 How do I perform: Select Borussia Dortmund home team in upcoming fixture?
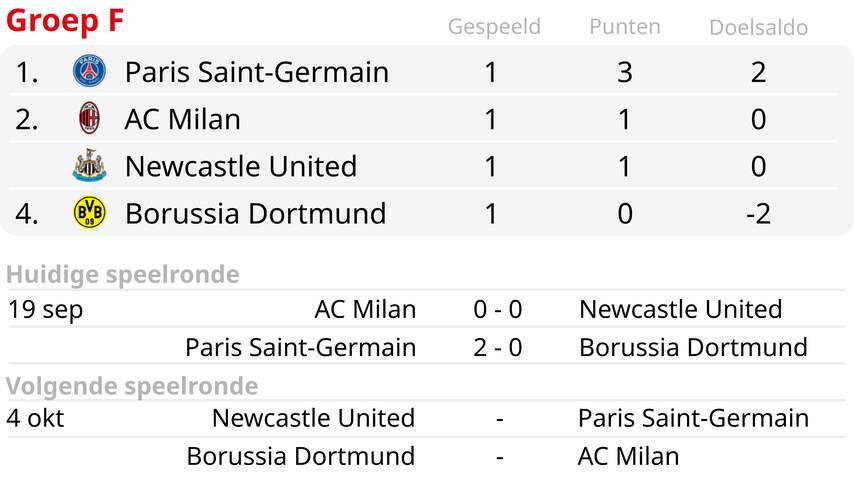point(301,457)
